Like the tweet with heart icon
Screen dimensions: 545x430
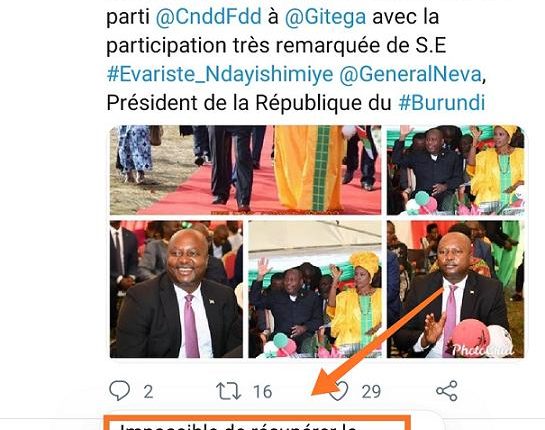(x=339, y=391)
